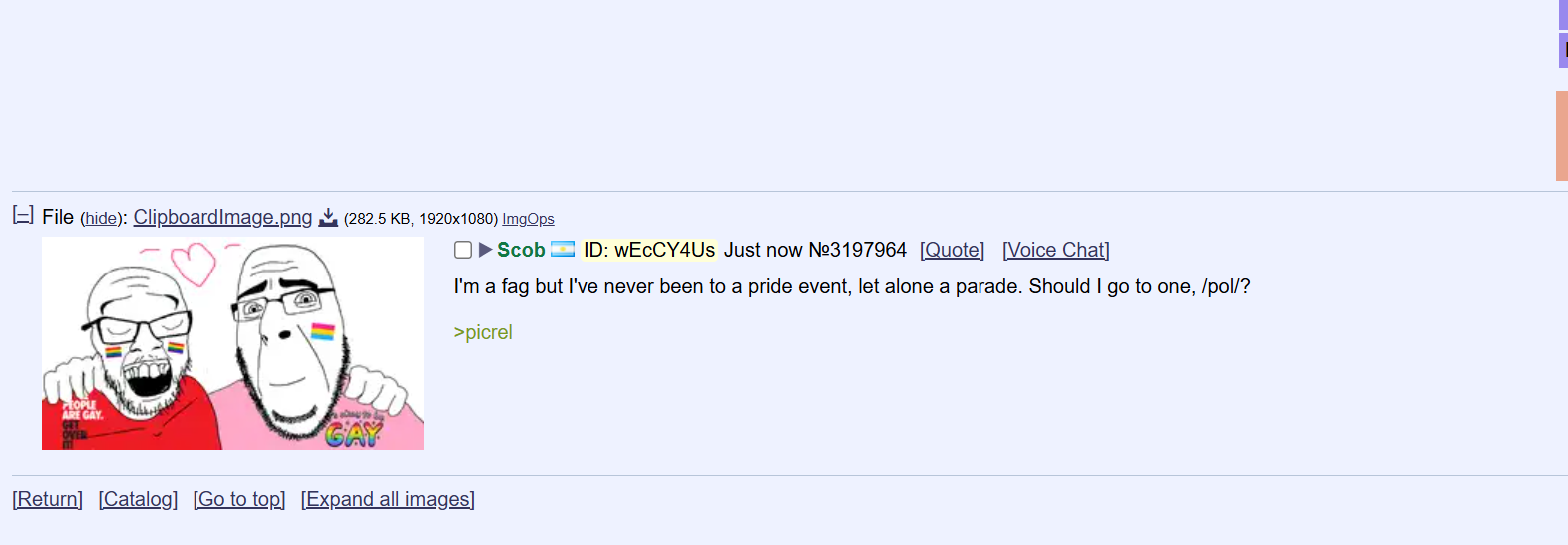Jump up with Go to top
Screen dimensions: 1568x545
pos(239,499)
